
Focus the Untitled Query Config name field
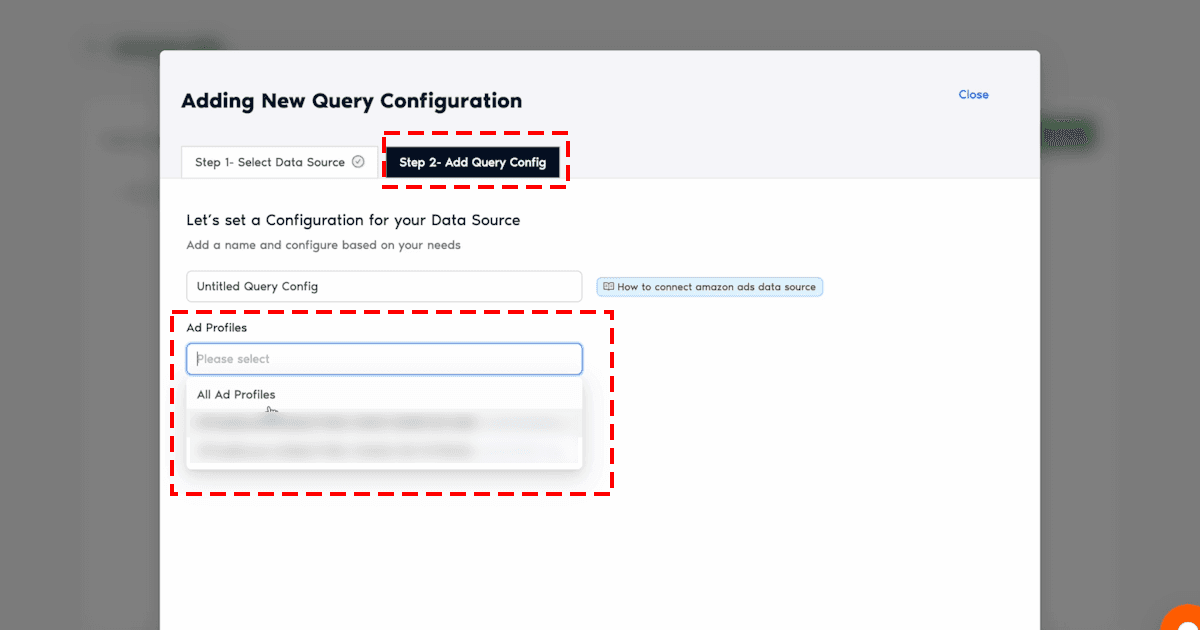point(384,286)
